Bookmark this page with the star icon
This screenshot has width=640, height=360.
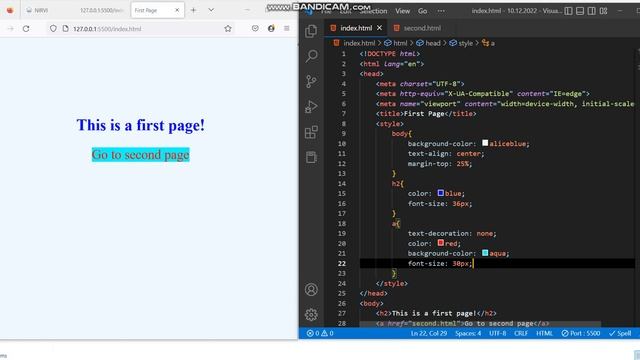click(228, 29)
